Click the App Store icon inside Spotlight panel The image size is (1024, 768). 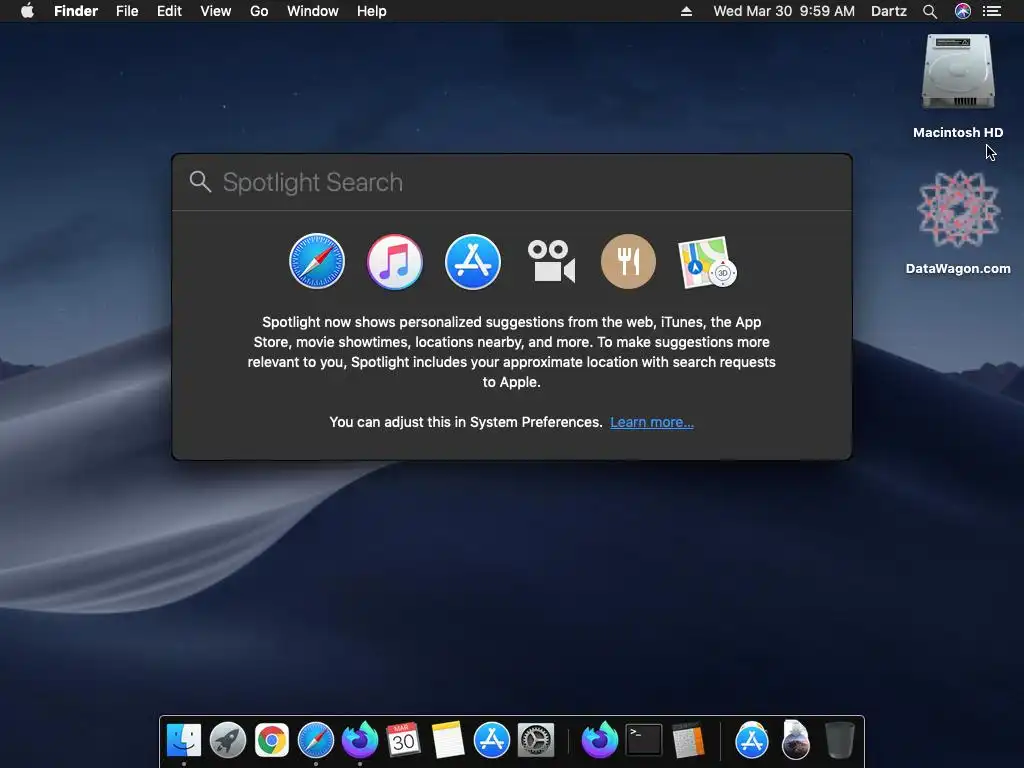point(473,261)
